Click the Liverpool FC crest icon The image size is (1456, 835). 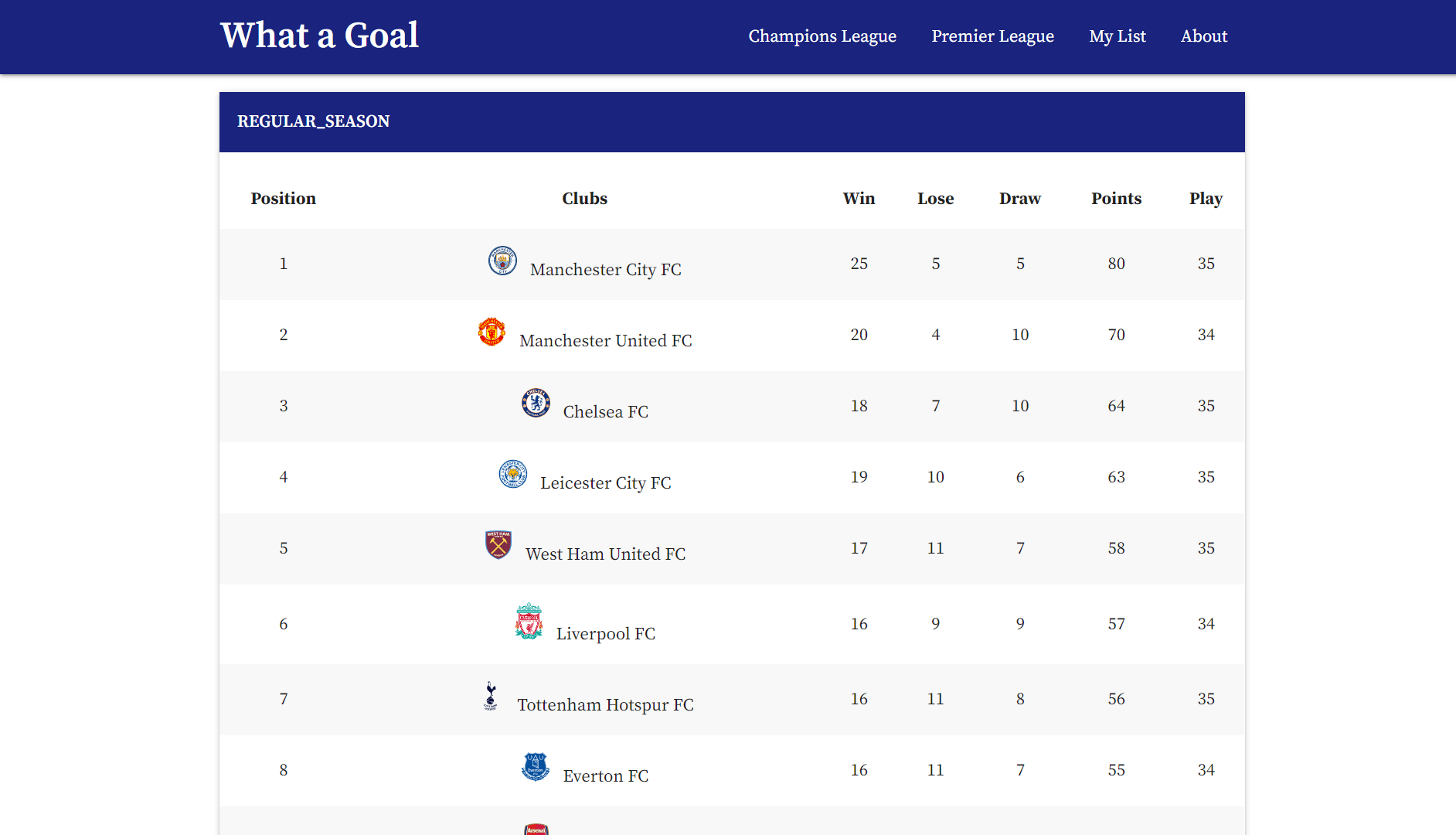click(x=529, y=621)
